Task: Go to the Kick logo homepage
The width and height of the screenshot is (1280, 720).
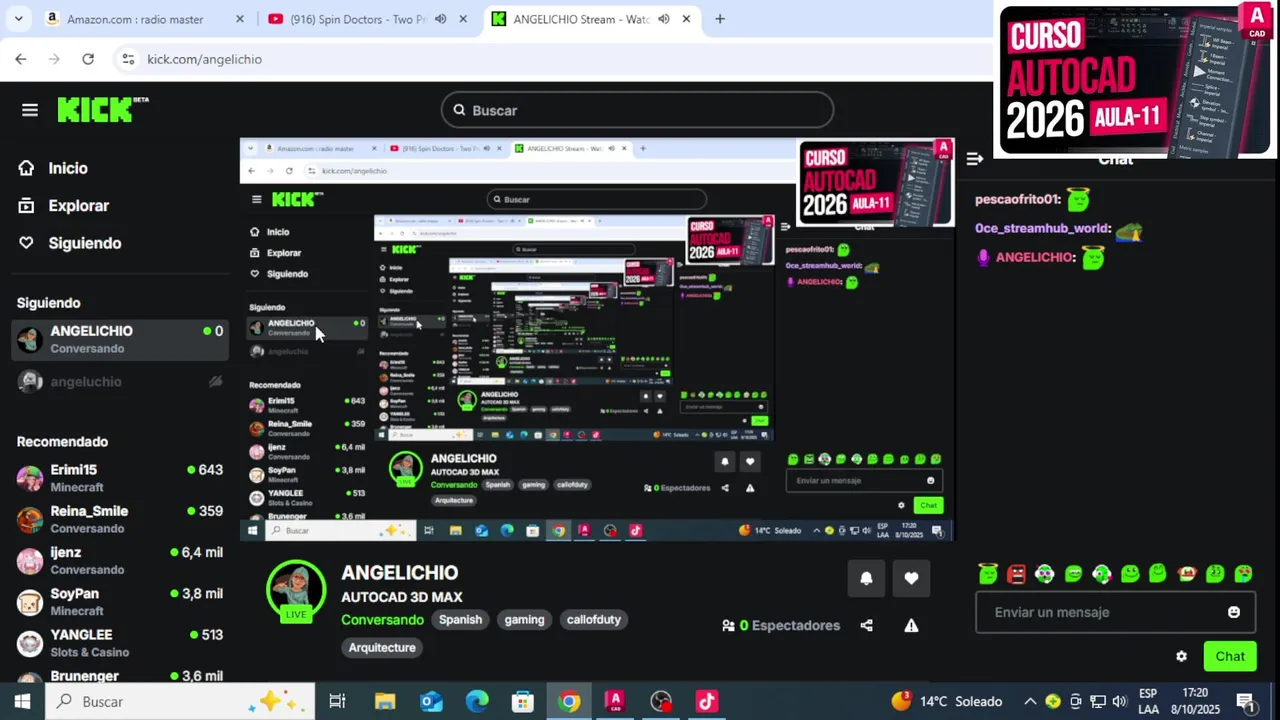Action: point(102,109)
